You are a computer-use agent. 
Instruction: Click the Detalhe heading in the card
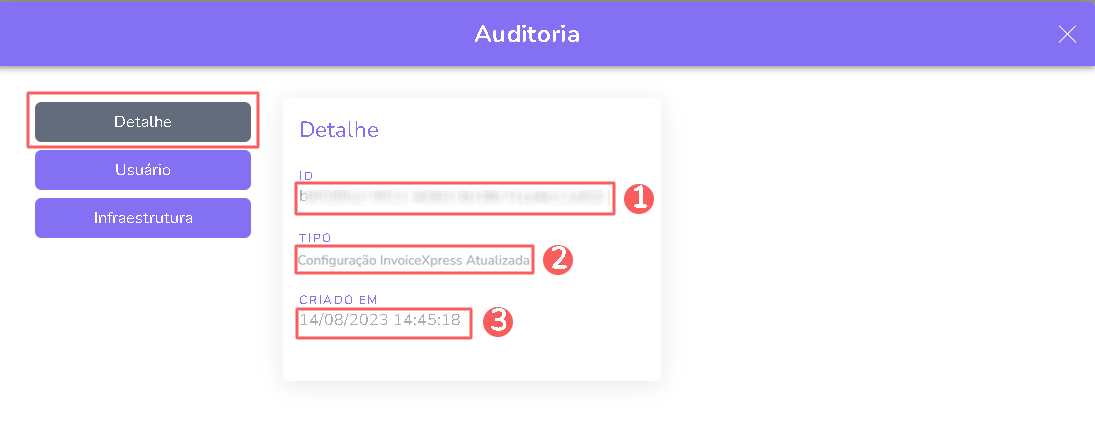click(339, 130)
